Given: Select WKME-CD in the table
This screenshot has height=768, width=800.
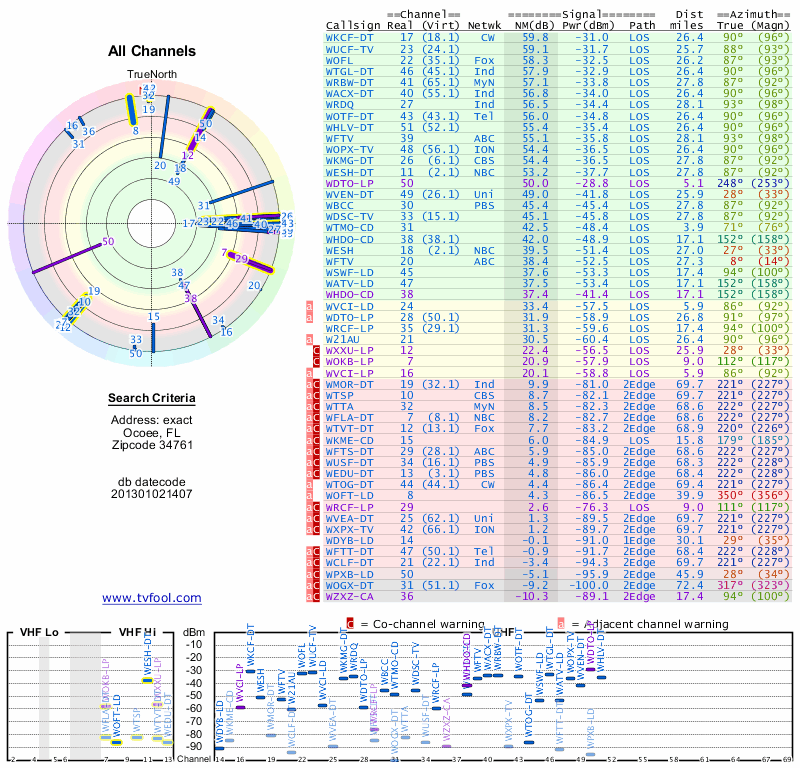Looking at the screenshot, I should (349, 440).
